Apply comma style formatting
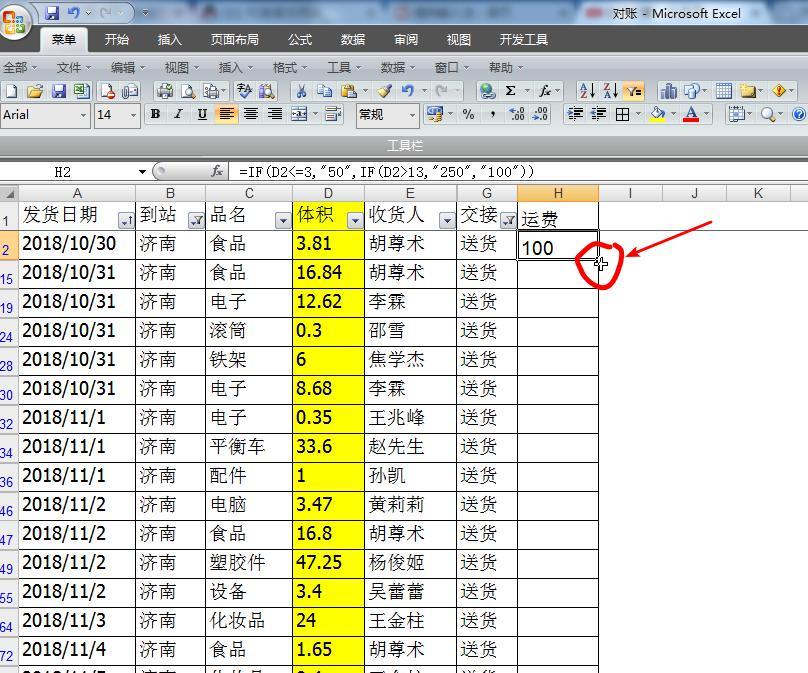This screenshot has width=808, height=673. point(493,114)
